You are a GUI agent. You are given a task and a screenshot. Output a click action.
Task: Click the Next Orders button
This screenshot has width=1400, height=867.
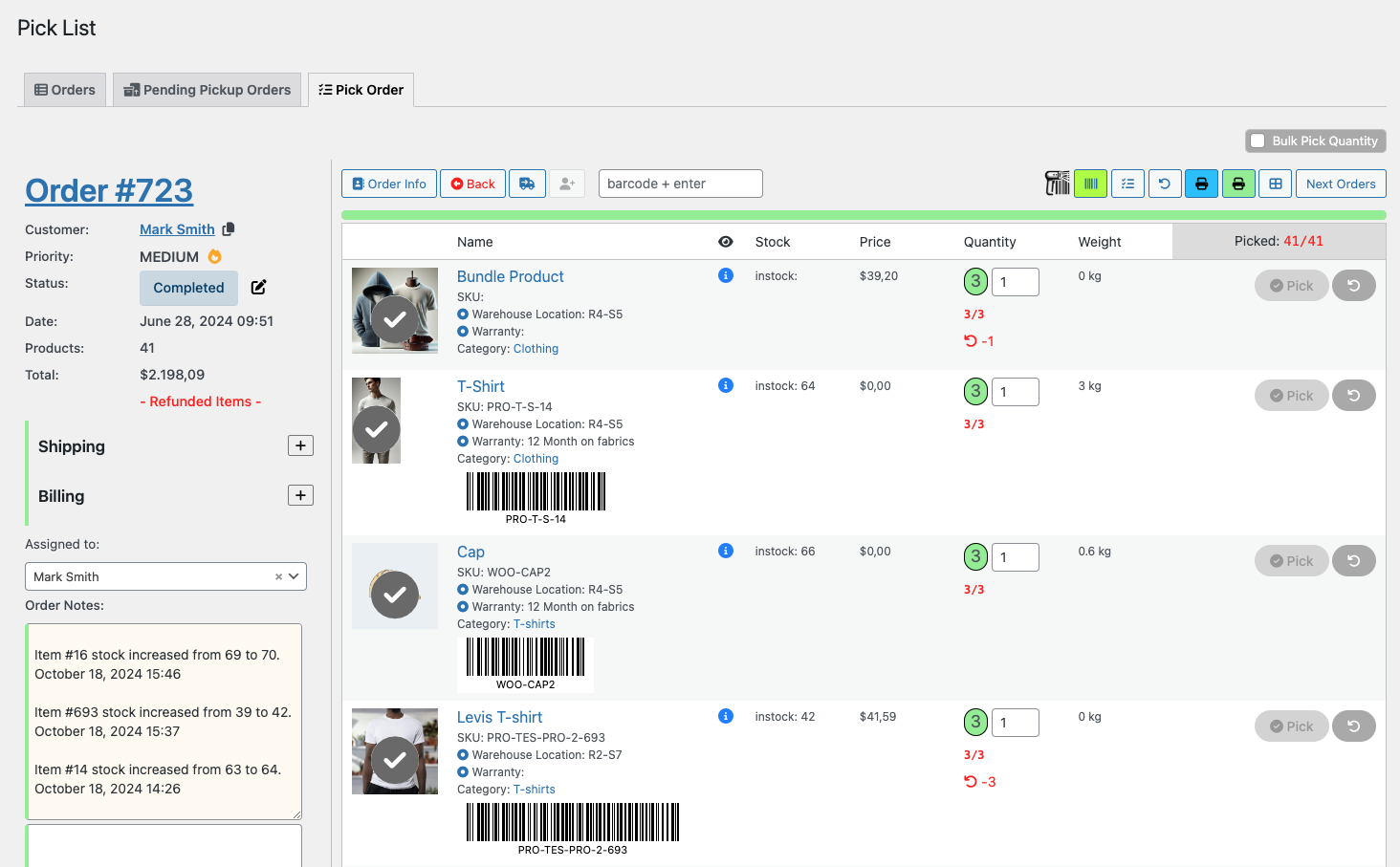[1341, 183]
